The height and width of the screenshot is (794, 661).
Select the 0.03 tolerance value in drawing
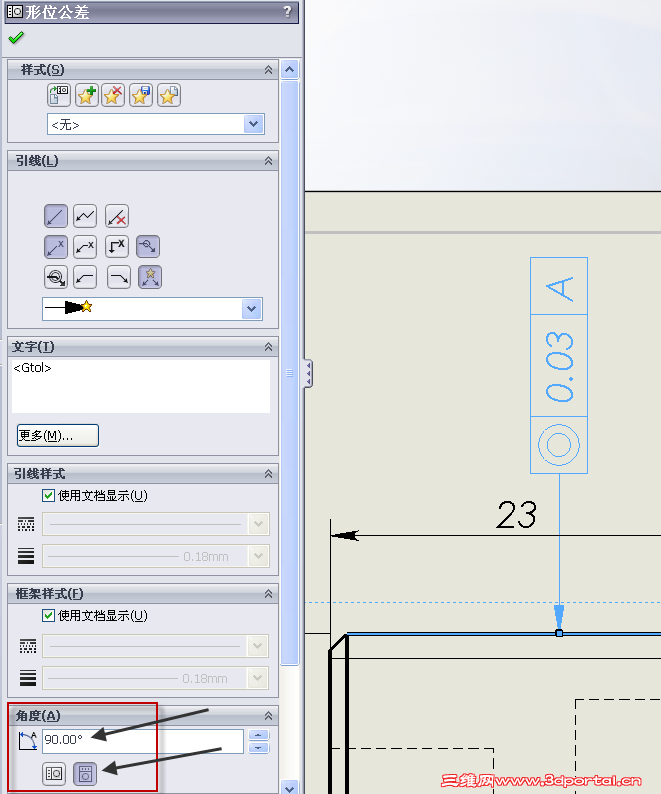[x=559, y=367]
